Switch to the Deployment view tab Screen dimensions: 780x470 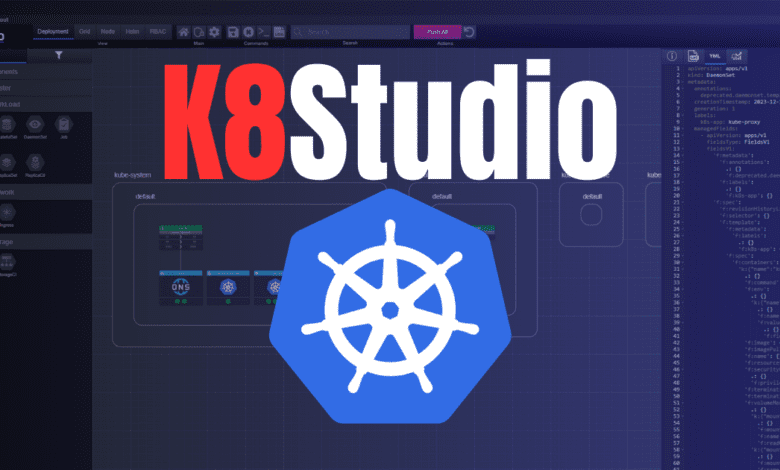point(53,31)
